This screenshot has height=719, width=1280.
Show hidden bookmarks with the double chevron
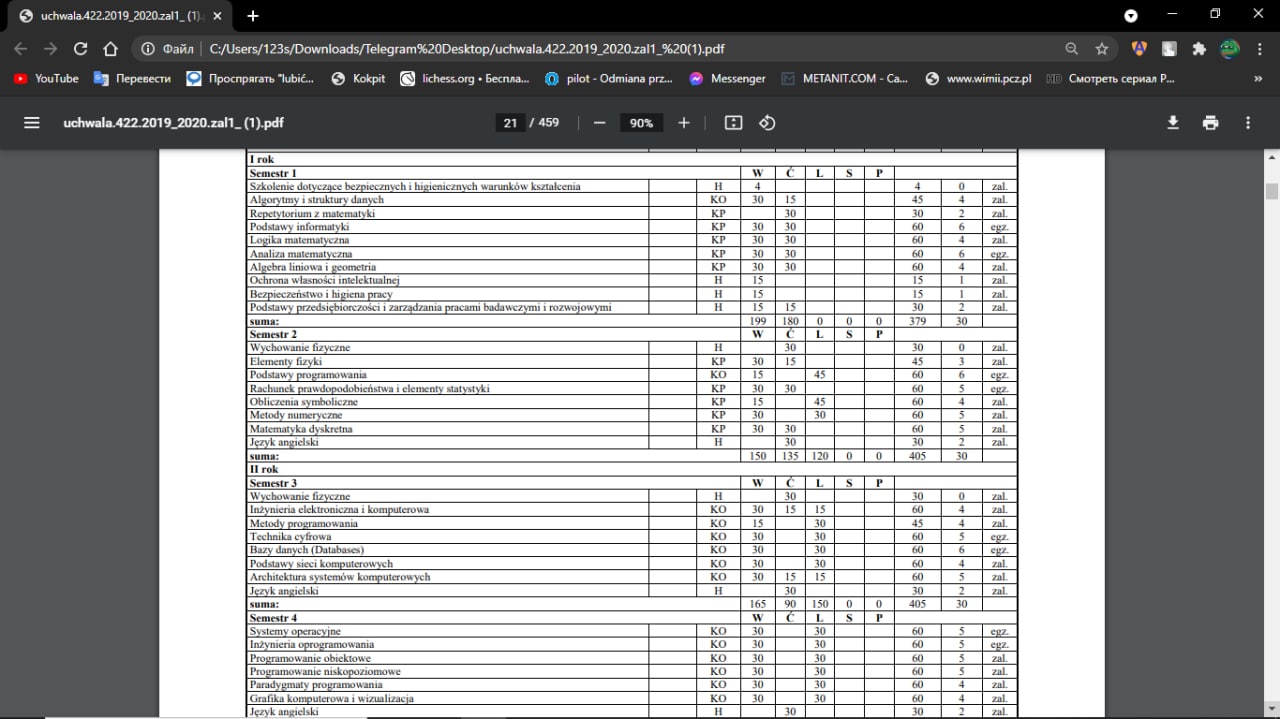(x=1258, y=78)
